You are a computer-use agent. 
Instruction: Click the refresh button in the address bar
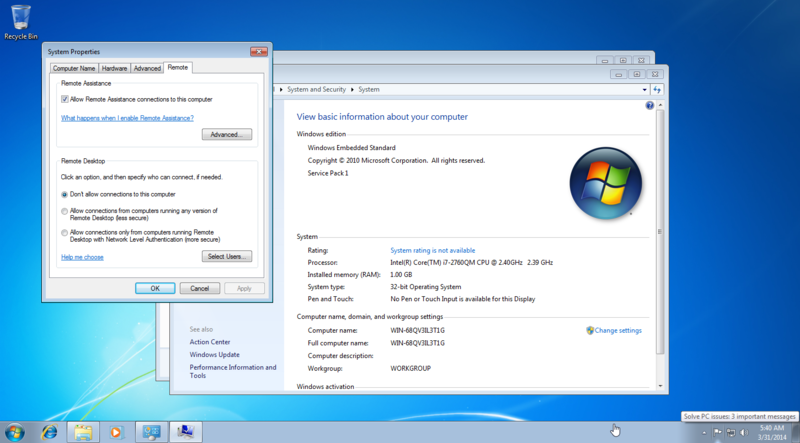coord(657,89)
